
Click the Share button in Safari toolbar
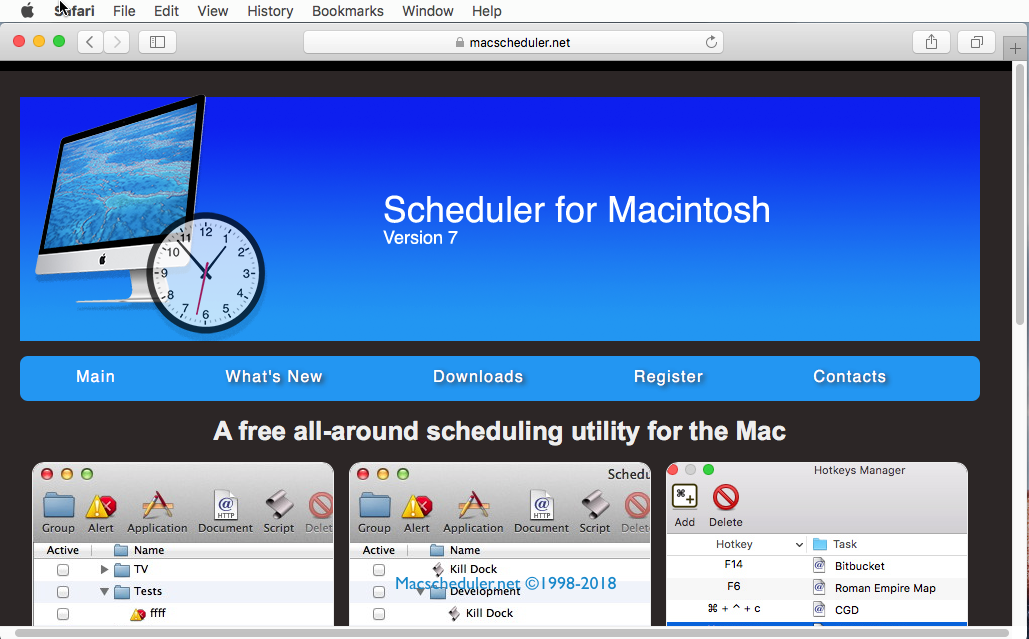point(931,42)
